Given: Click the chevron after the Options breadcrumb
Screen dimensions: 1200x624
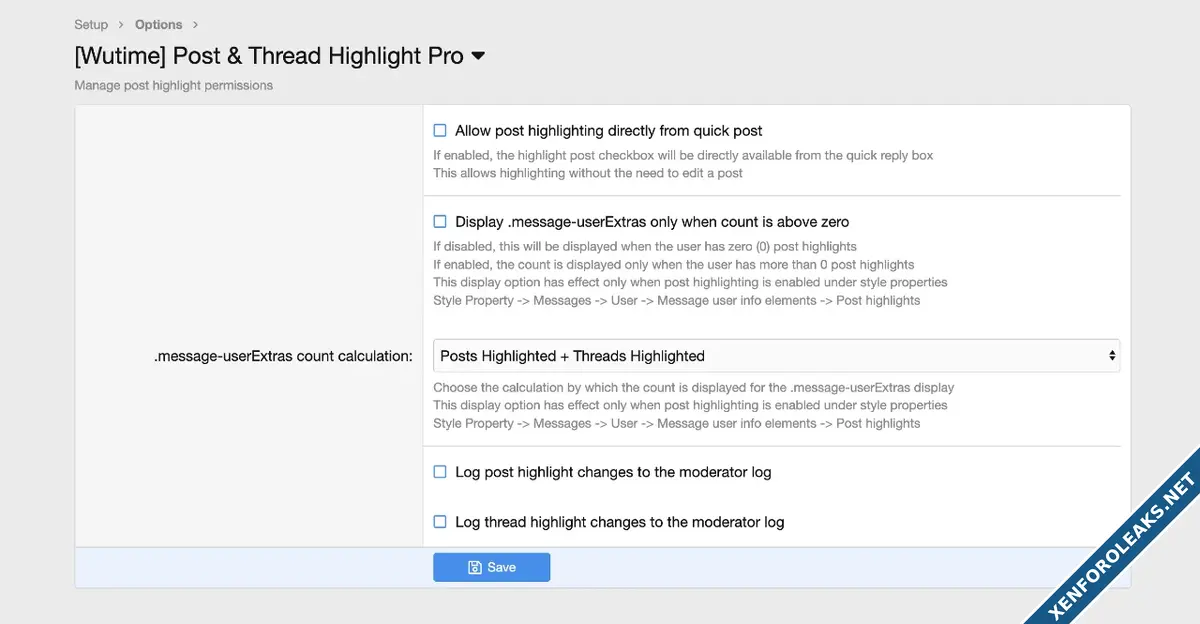Looking at the screenshot, I should [x=195, y=24].
